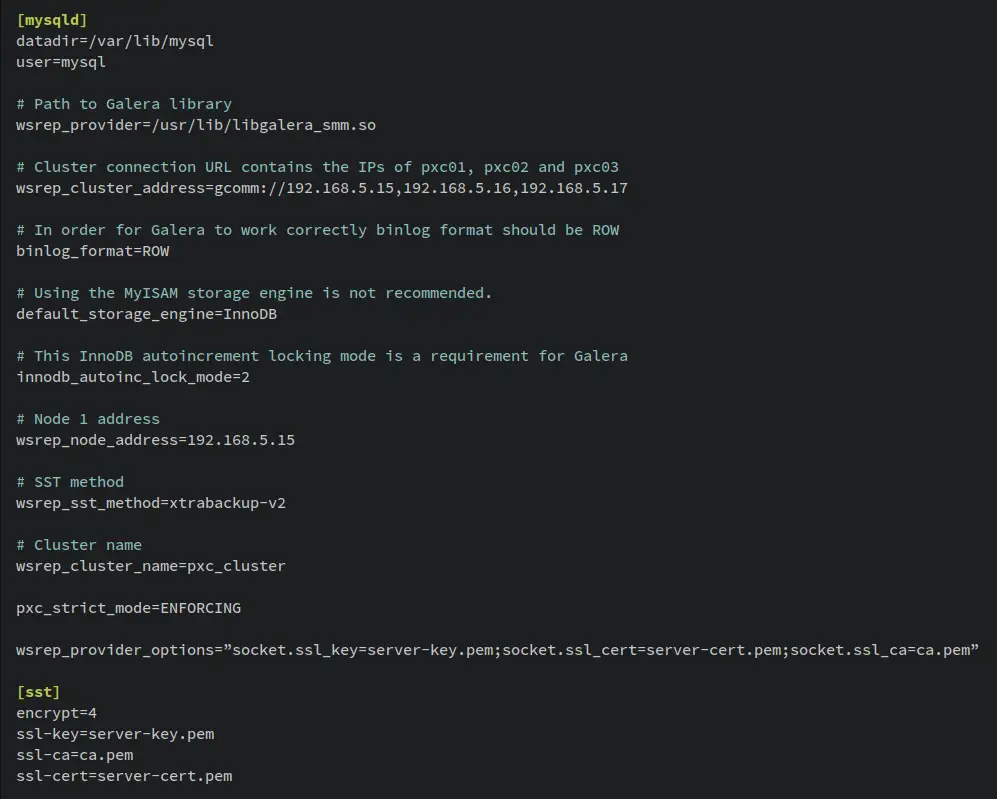Viewport: 997px width, 799px height.
Task: Click the wsrep_provider_options socket line
Action: pos(497,650)
